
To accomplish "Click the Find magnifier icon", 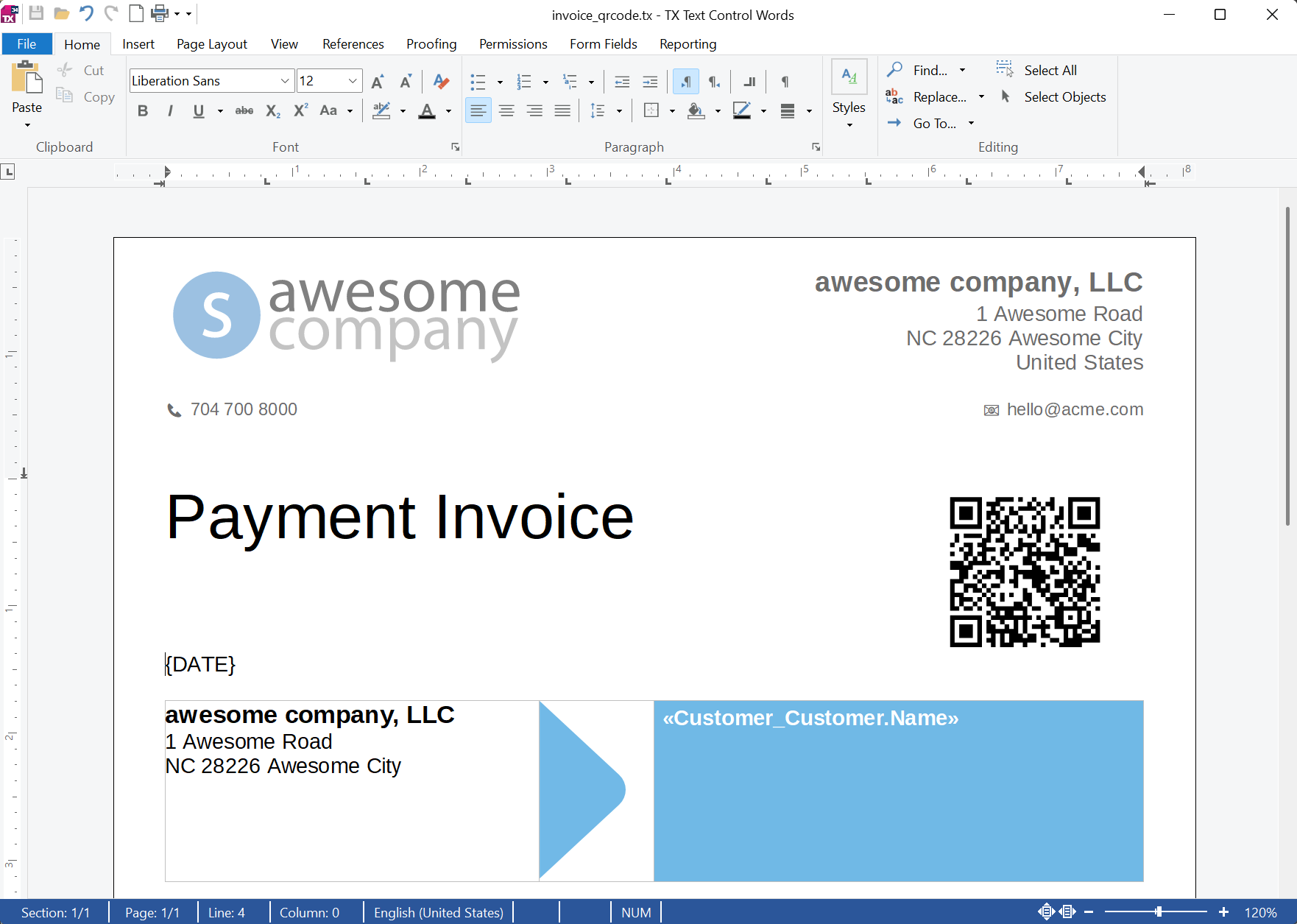I will point(895,70).
